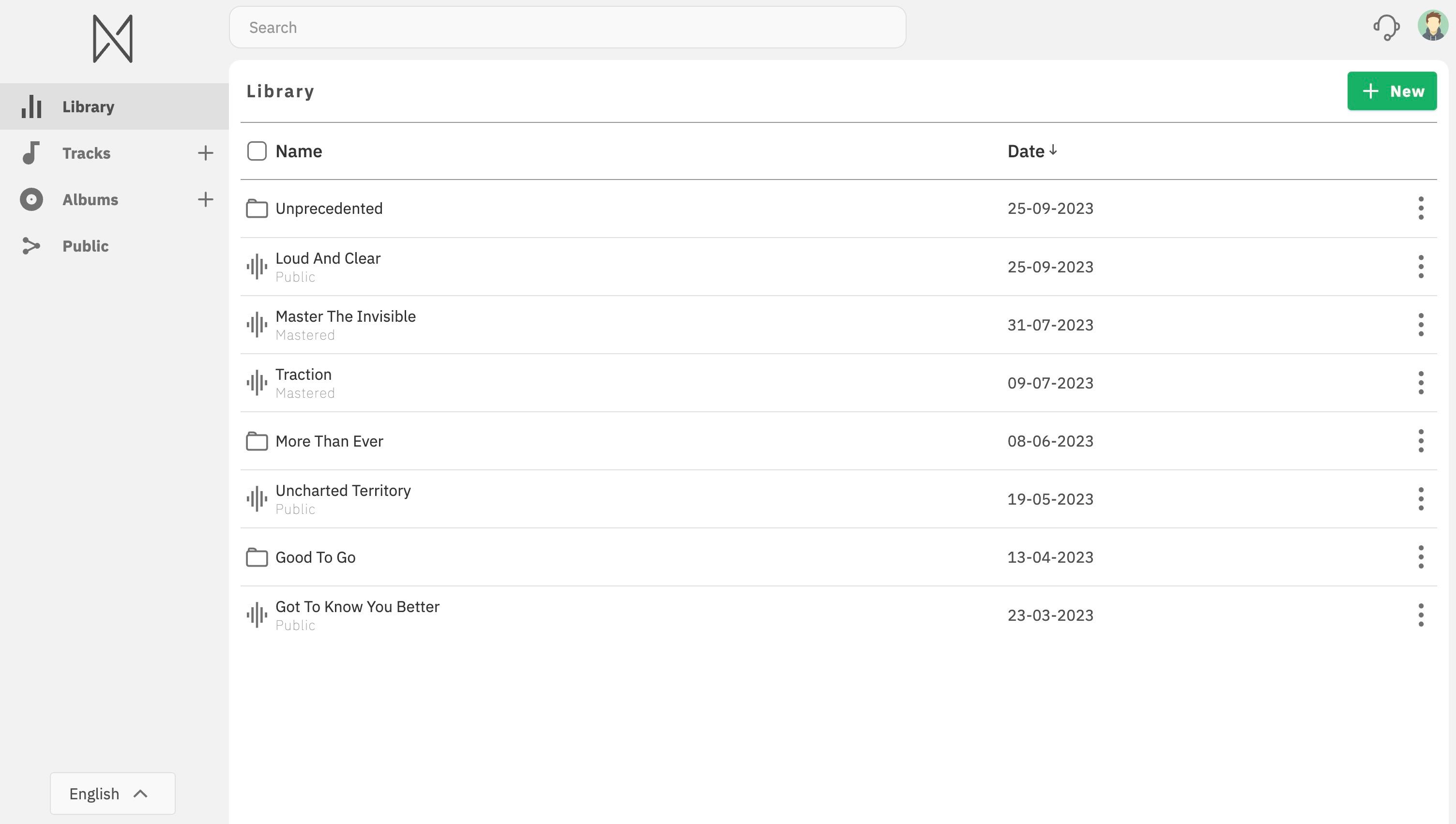Click headset support icon top right
1456x824 pixels.
click(x=1386, y=27)
